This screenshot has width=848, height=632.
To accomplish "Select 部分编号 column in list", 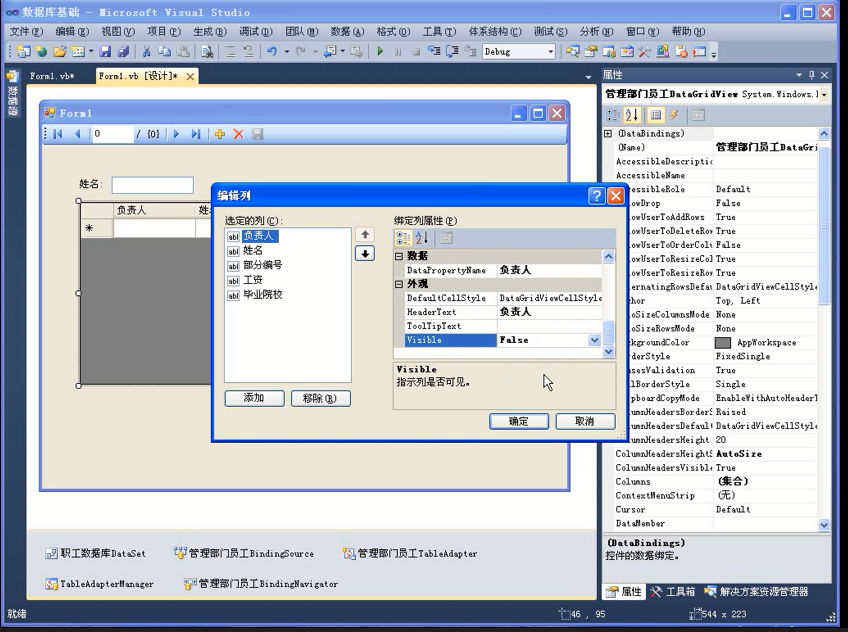I will coord(262,265).
